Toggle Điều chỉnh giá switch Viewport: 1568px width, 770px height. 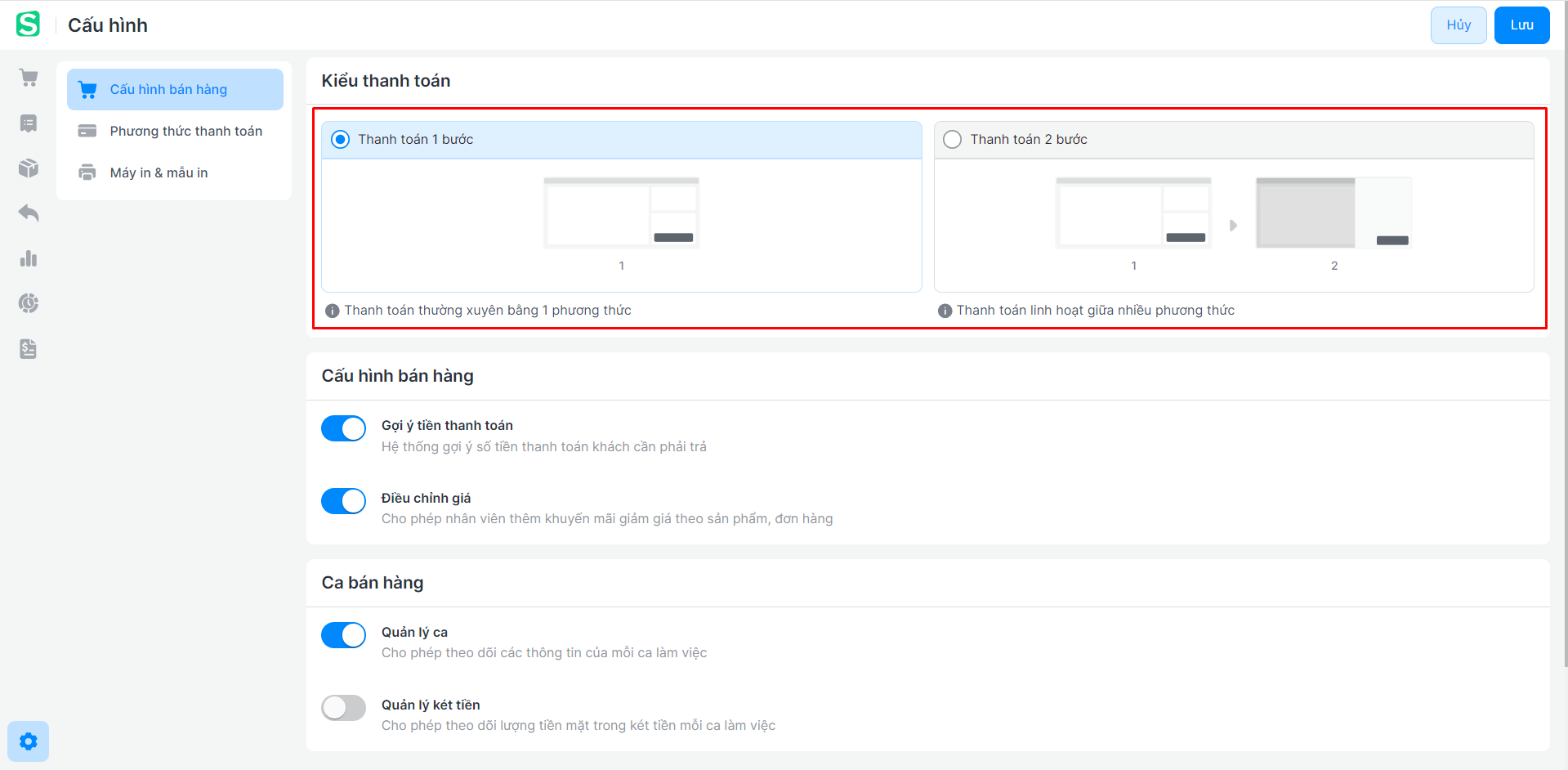tap(343, 501)
